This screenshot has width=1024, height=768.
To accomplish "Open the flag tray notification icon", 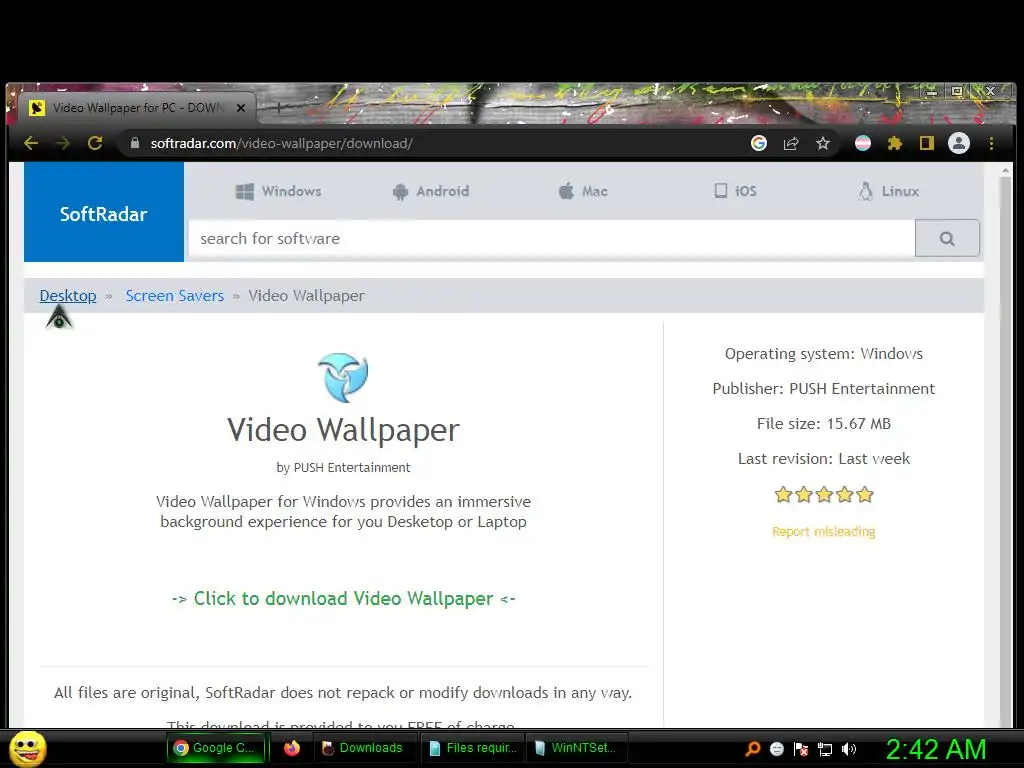I will pyautogui.click(x=801, y=748).
